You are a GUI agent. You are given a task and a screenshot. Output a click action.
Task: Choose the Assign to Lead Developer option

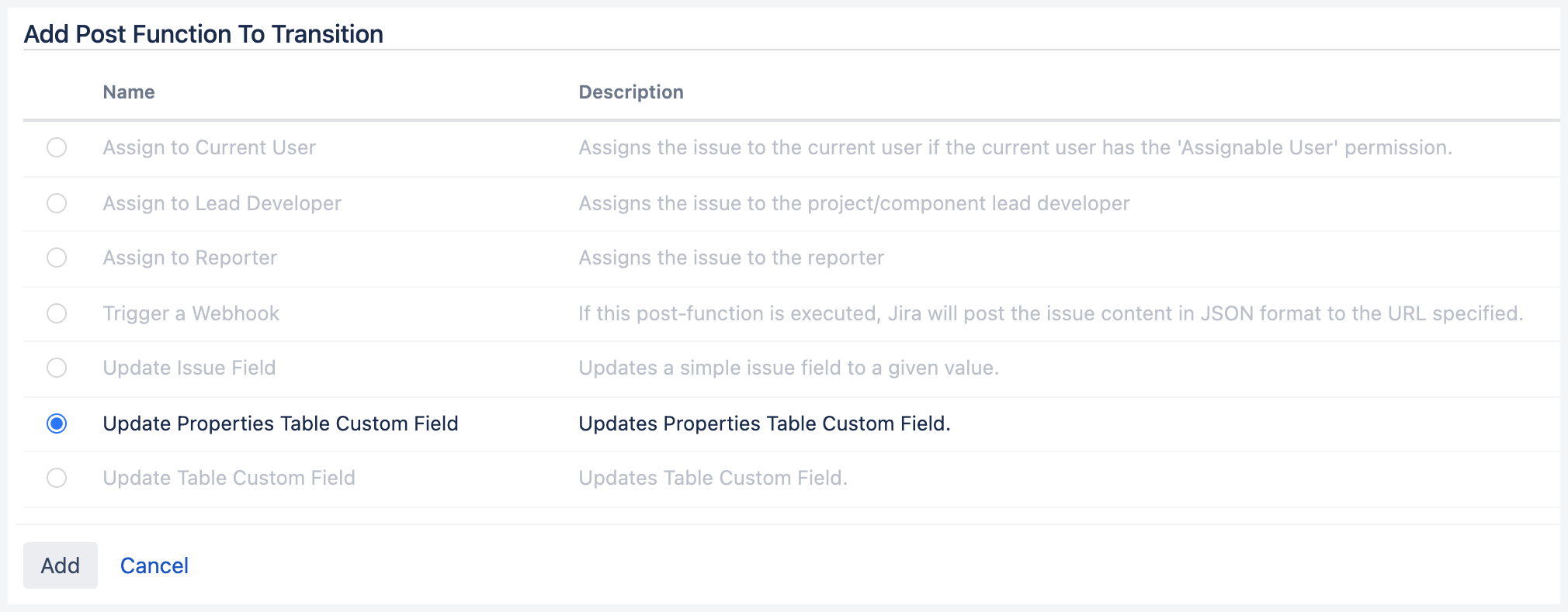point(56,203)
